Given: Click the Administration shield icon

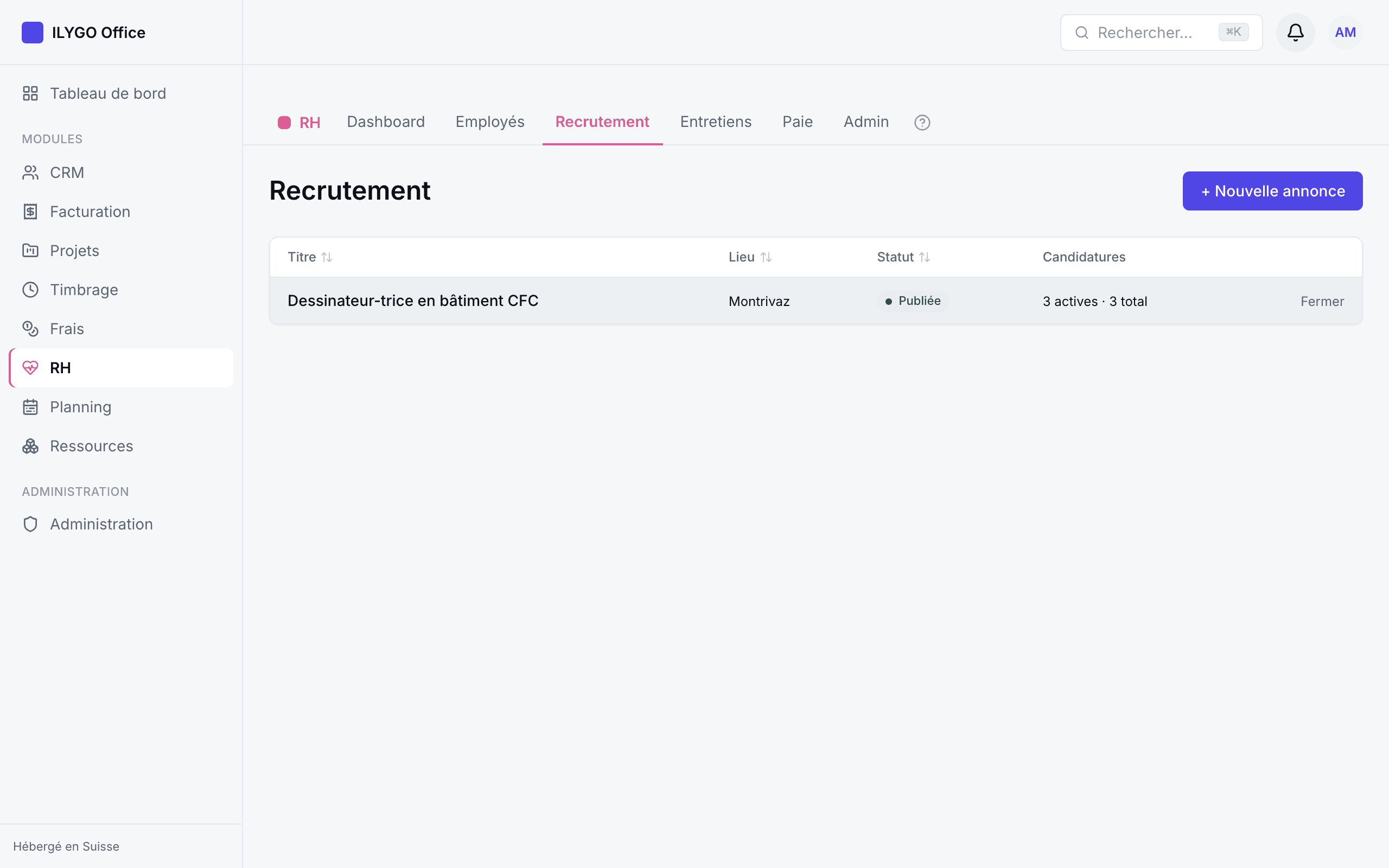Looking at the screenshot, I should (x=30, y=524).
